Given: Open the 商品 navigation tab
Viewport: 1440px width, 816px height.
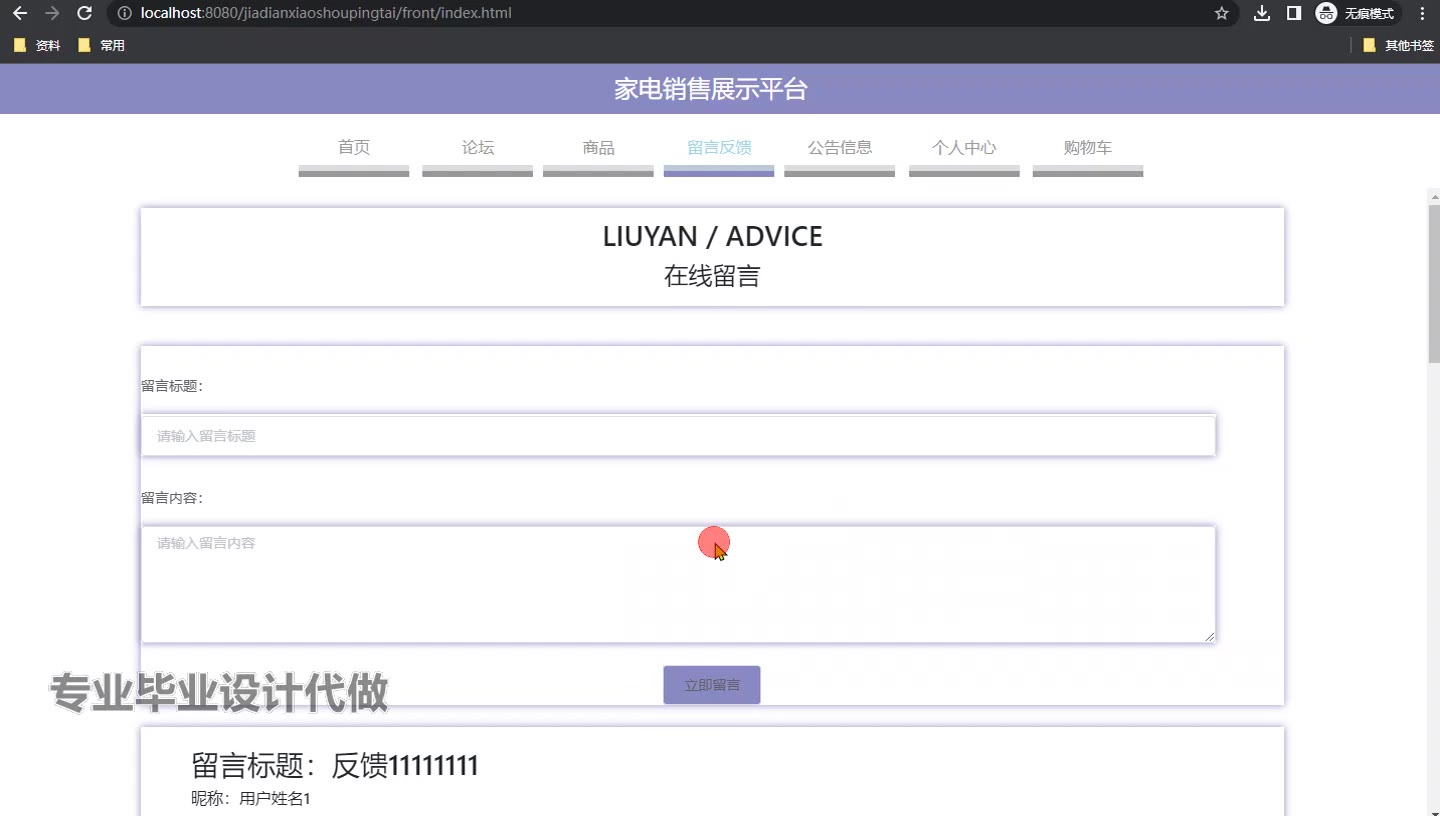Looking at the screenshot, I should coord(598,148).
